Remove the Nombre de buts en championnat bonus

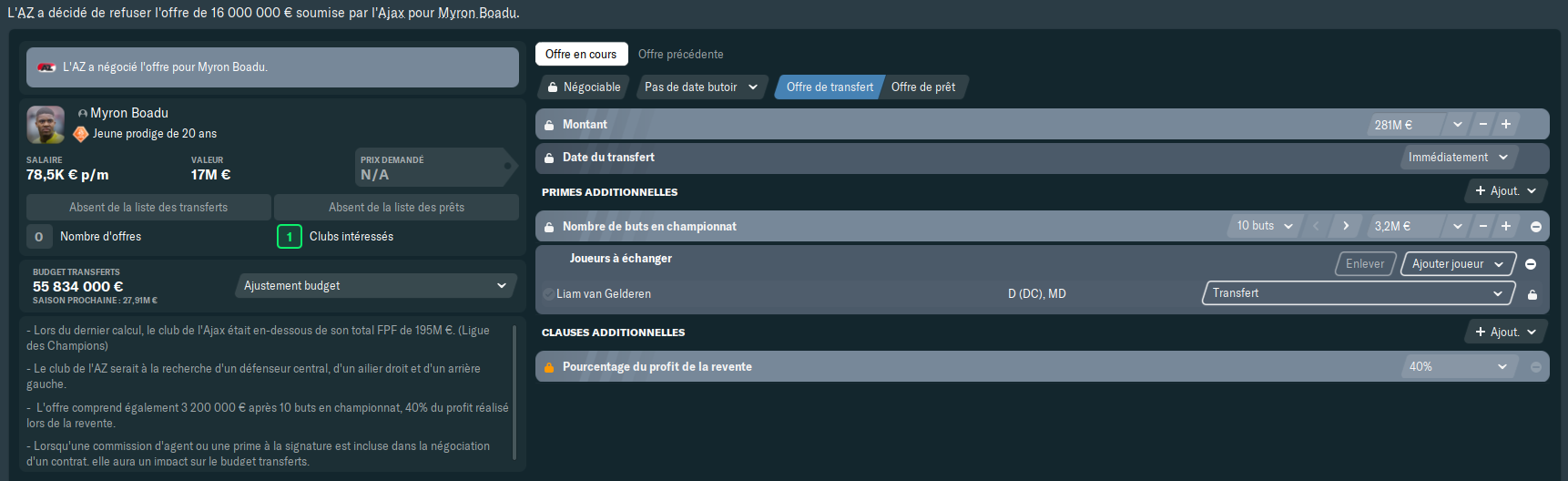click(1536, 227)
